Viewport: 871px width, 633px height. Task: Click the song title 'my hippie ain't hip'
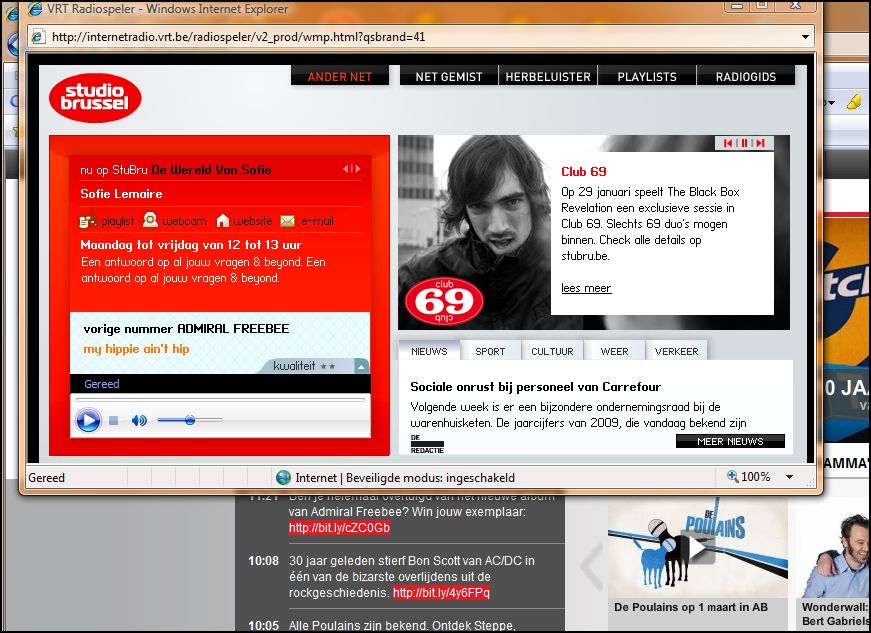click(x=137, y=349)
